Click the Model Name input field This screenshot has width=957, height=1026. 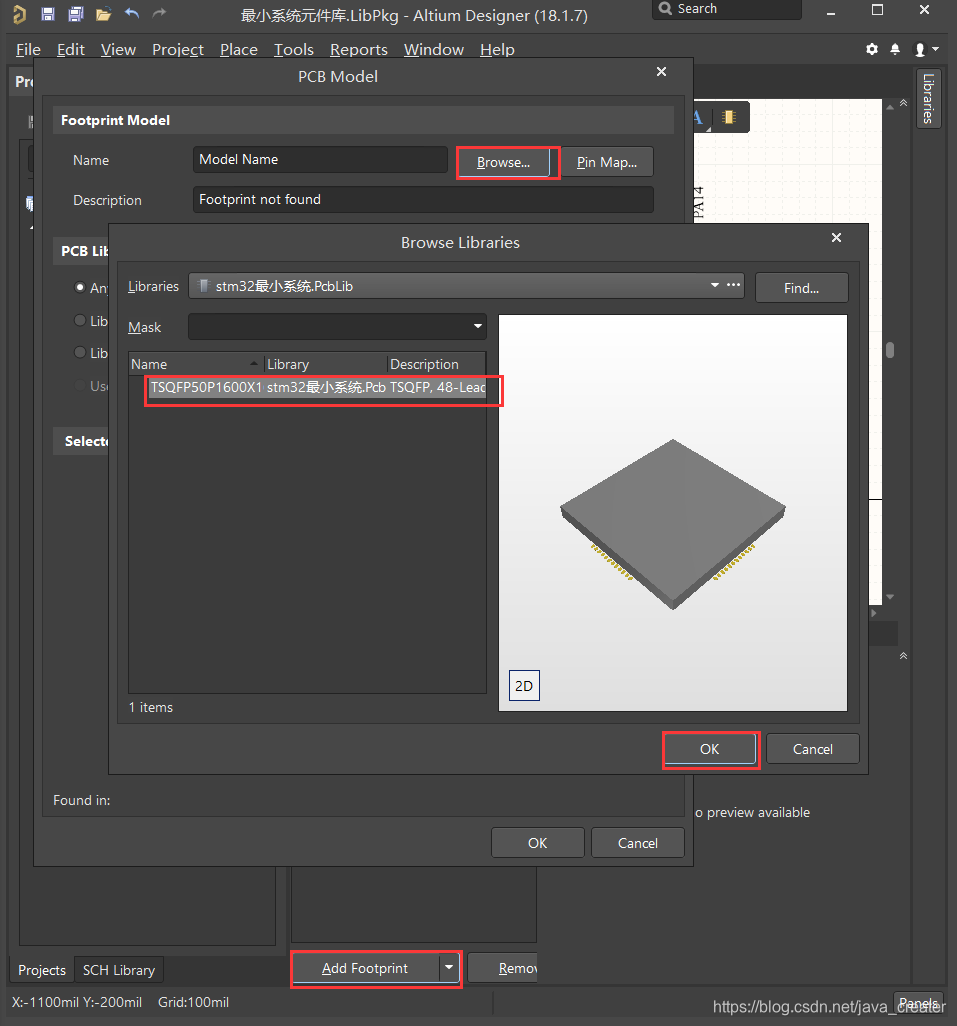[x=320, y=160]
